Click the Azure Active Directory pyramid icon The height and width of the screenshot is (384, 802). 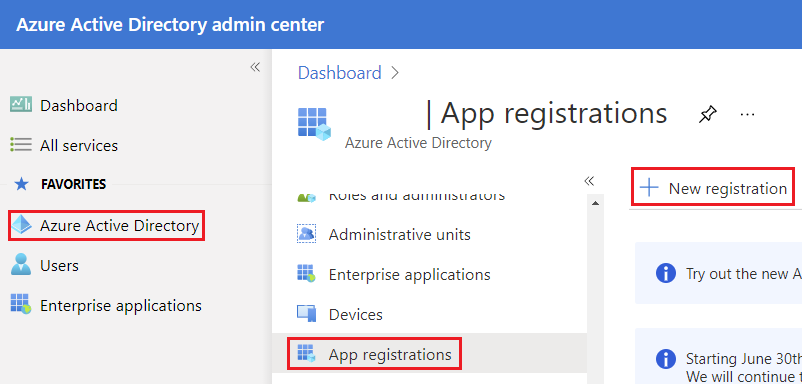coord(21,224)
